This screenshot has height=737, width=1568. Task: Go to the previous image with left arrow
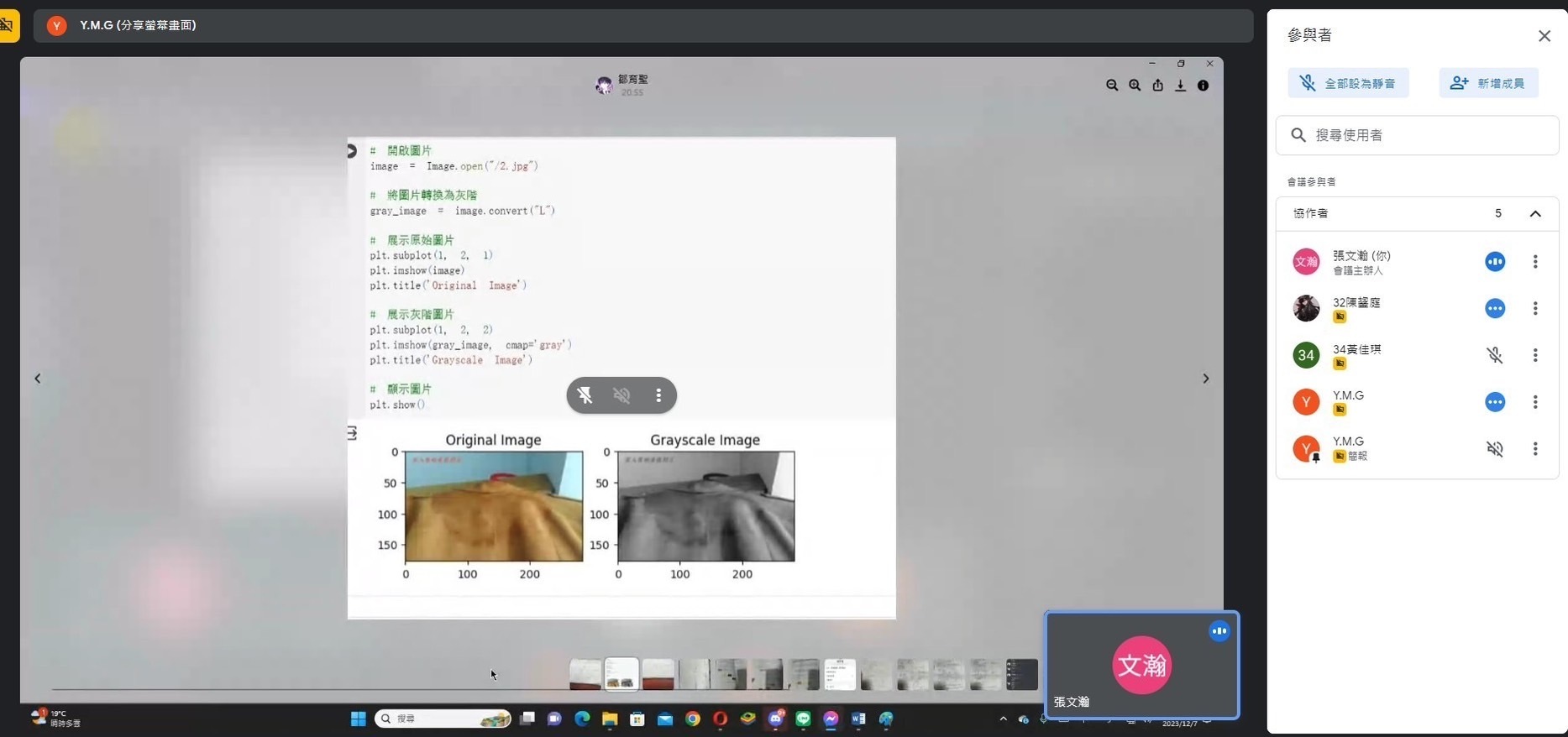point(37,379)
